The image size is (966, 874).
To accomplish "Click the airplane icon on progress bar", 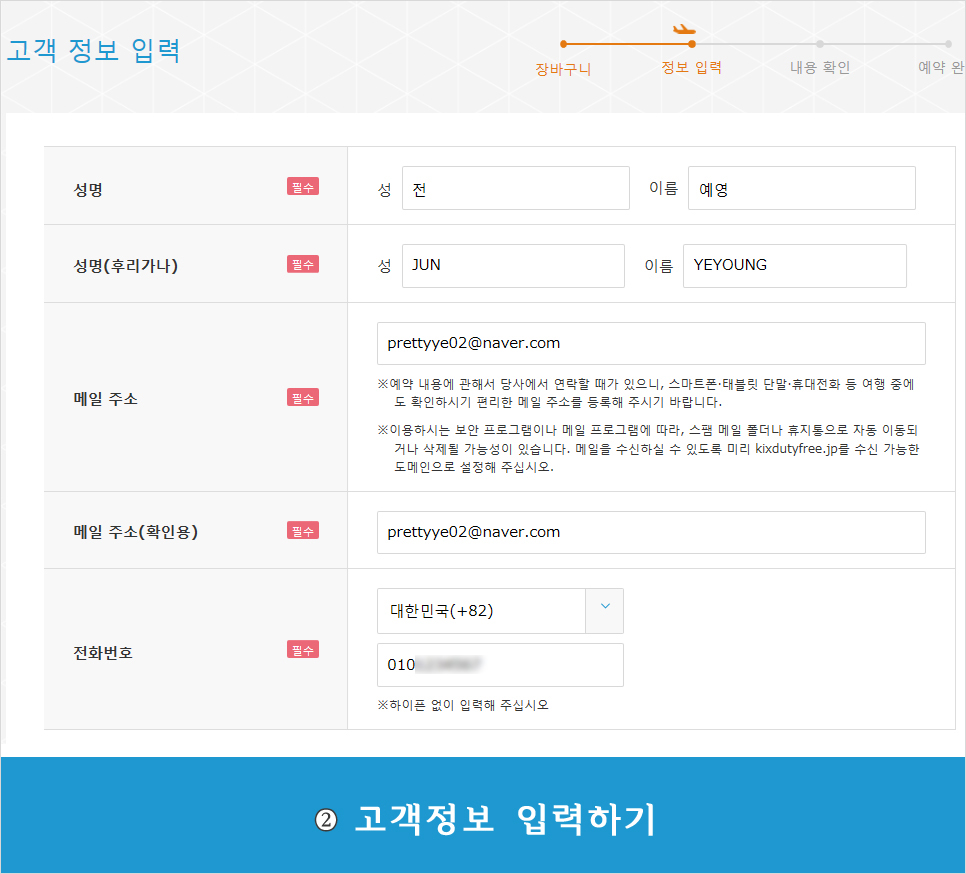I will [x=685, y=29].
